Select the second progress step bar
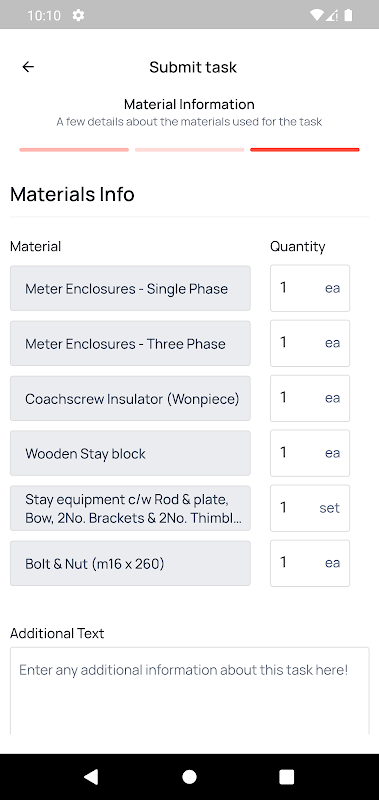The width and height of the screenshot is (379, 800). click(189, 149)
